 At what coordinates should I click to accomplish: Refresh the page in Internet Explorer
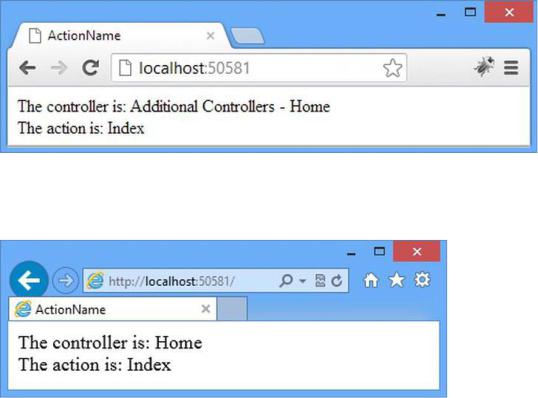(x=337, y=281)
